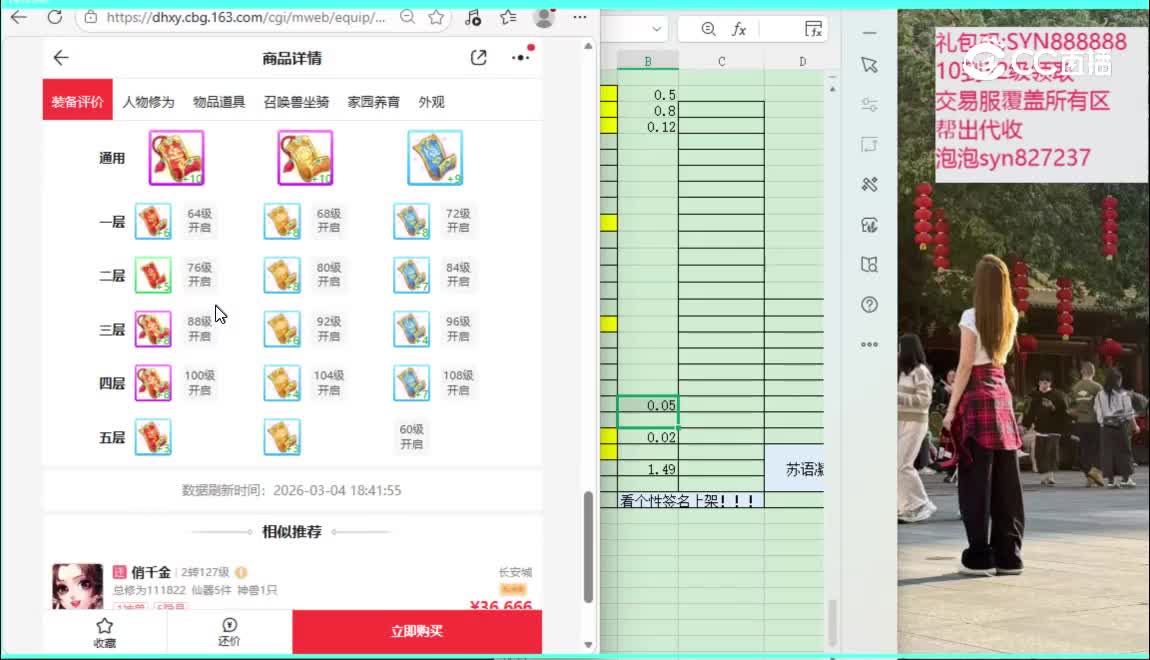
Task: Switch to the 物品道具 tab
Action: point(219,101)
